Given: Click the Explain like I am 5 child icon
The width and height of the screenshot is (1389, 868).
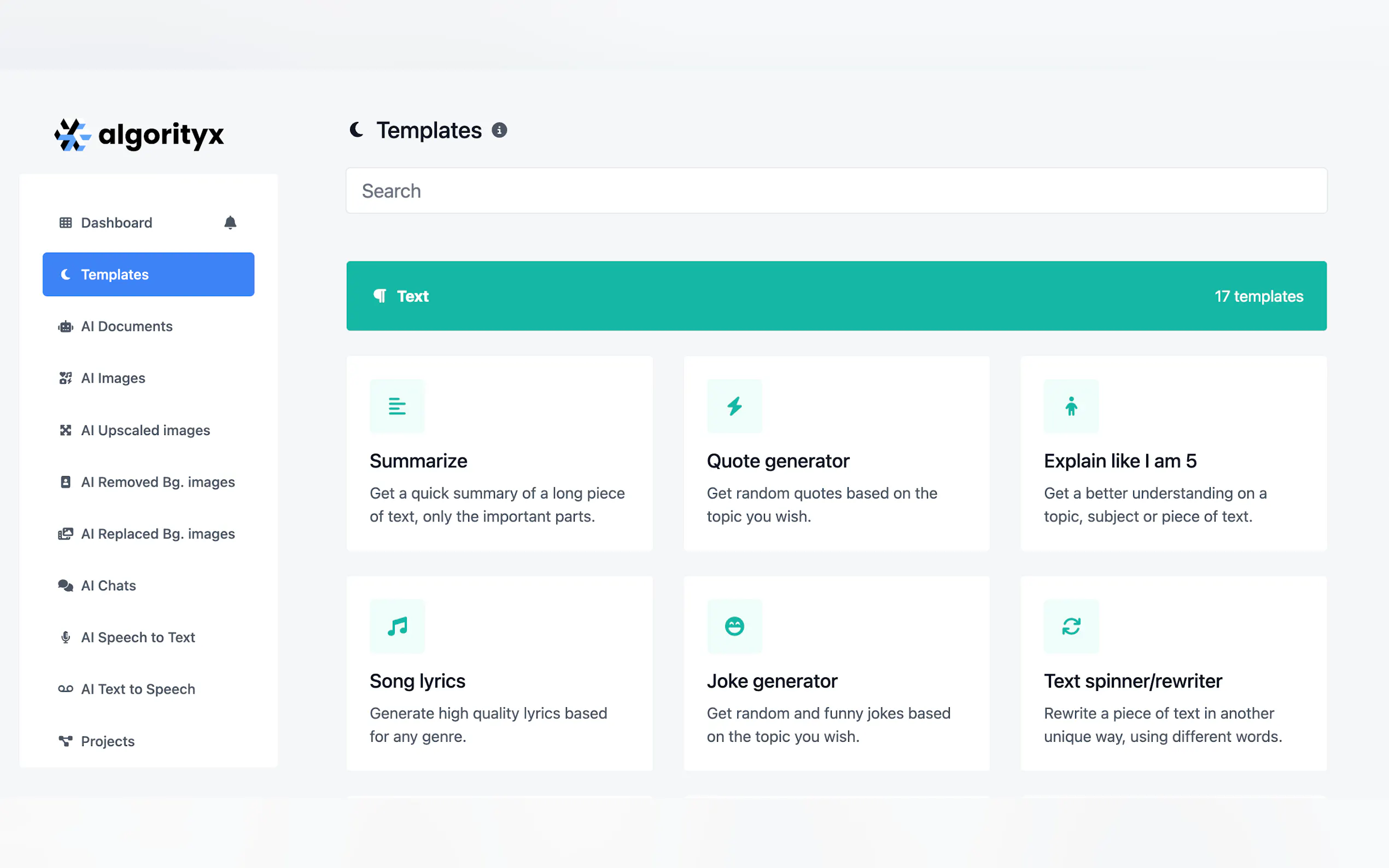Looking at the screenshot, I should click(1071, 407).
